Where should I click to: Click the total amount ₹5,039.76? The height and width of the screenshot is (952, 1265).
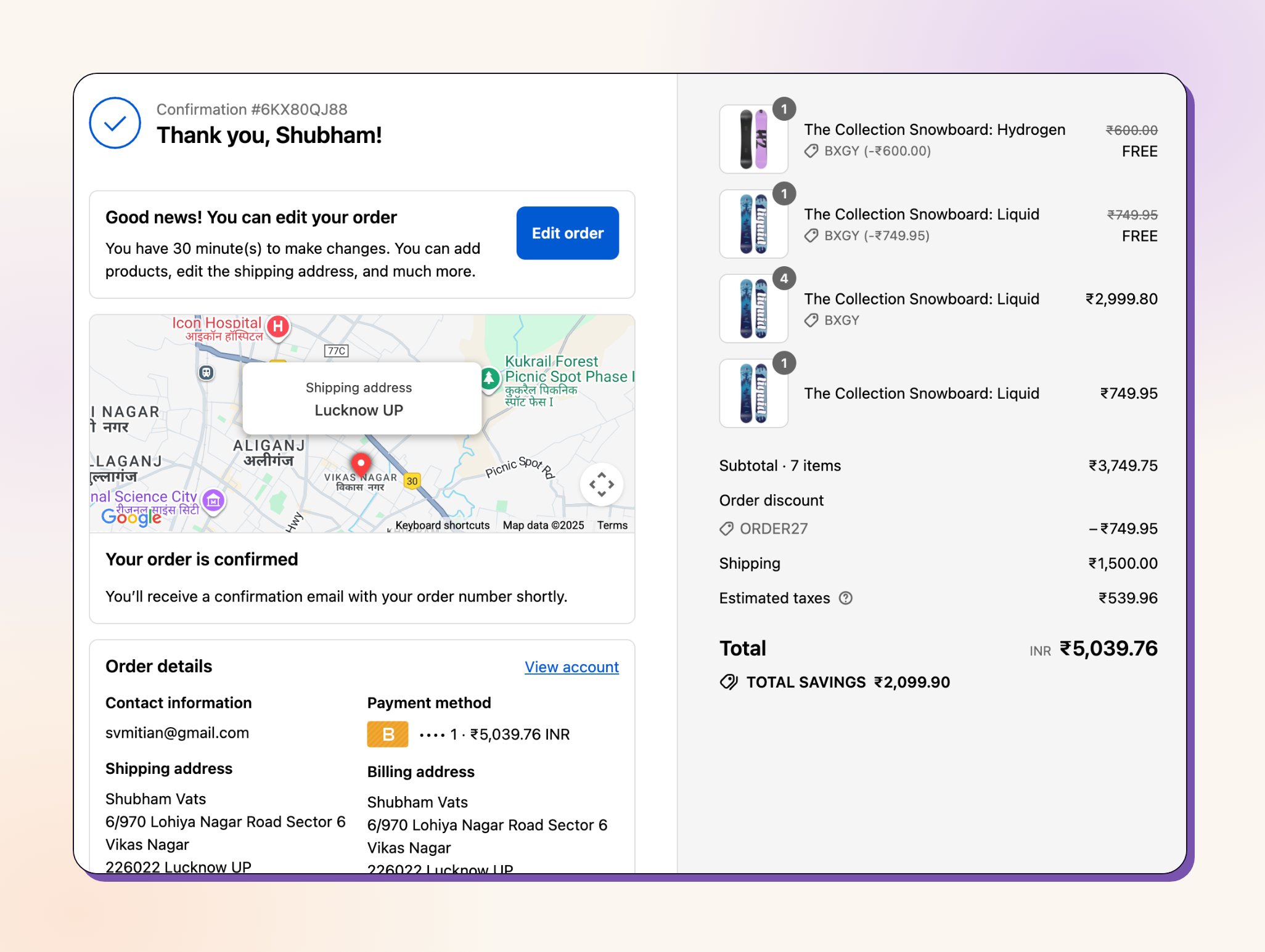point(1108,648)
